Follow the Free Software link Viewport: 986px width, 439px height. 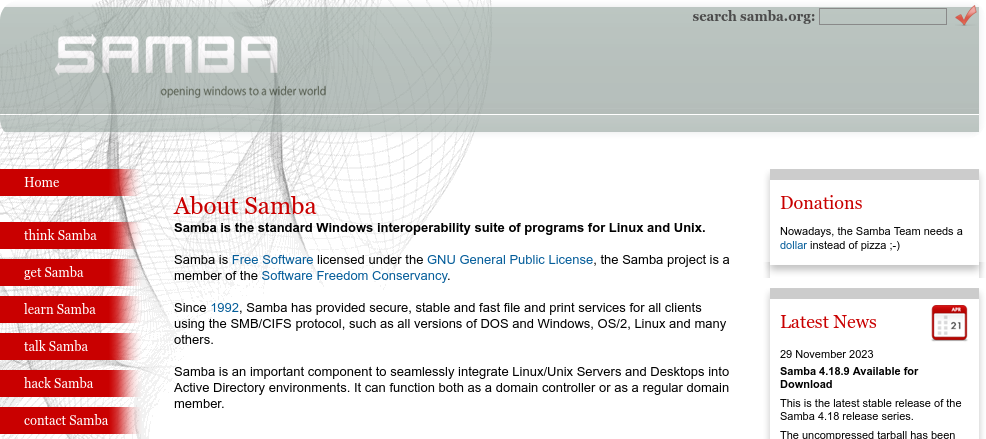coord(272,260)
